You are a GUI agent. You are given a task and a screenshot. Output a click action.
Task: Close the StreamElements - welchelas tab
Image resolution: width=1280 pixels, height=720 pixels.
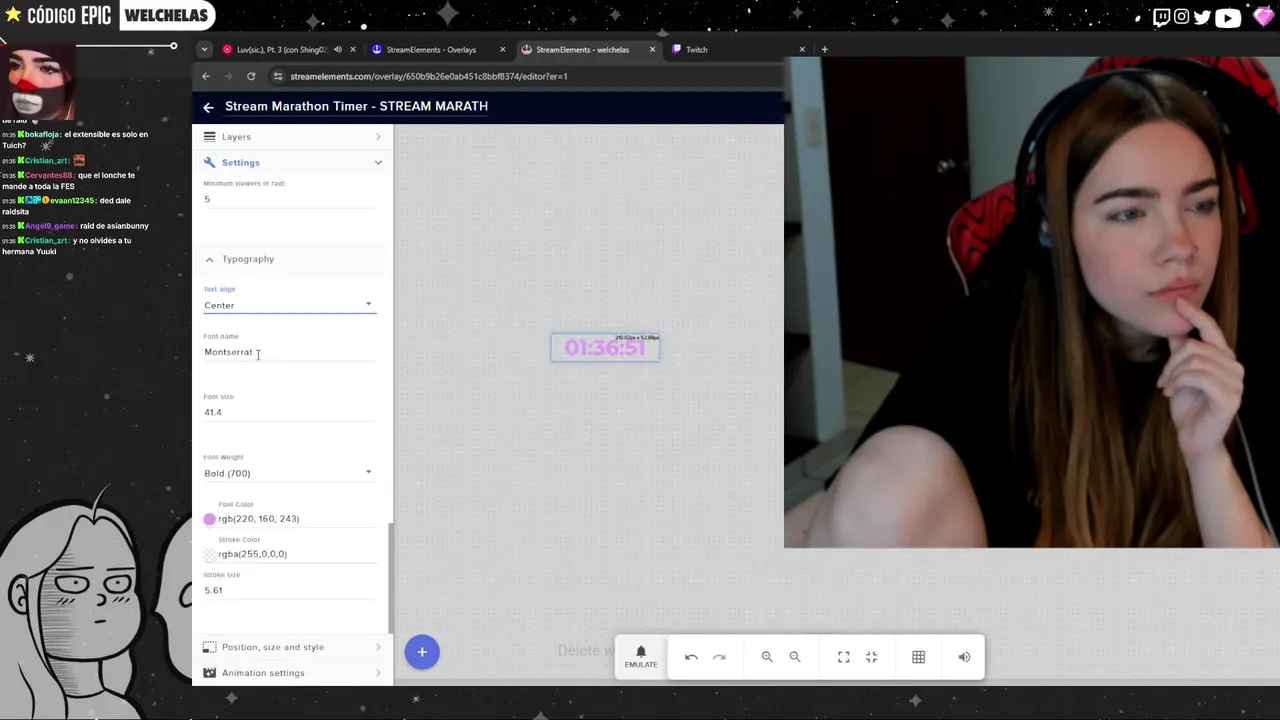[x=653, y=49]
